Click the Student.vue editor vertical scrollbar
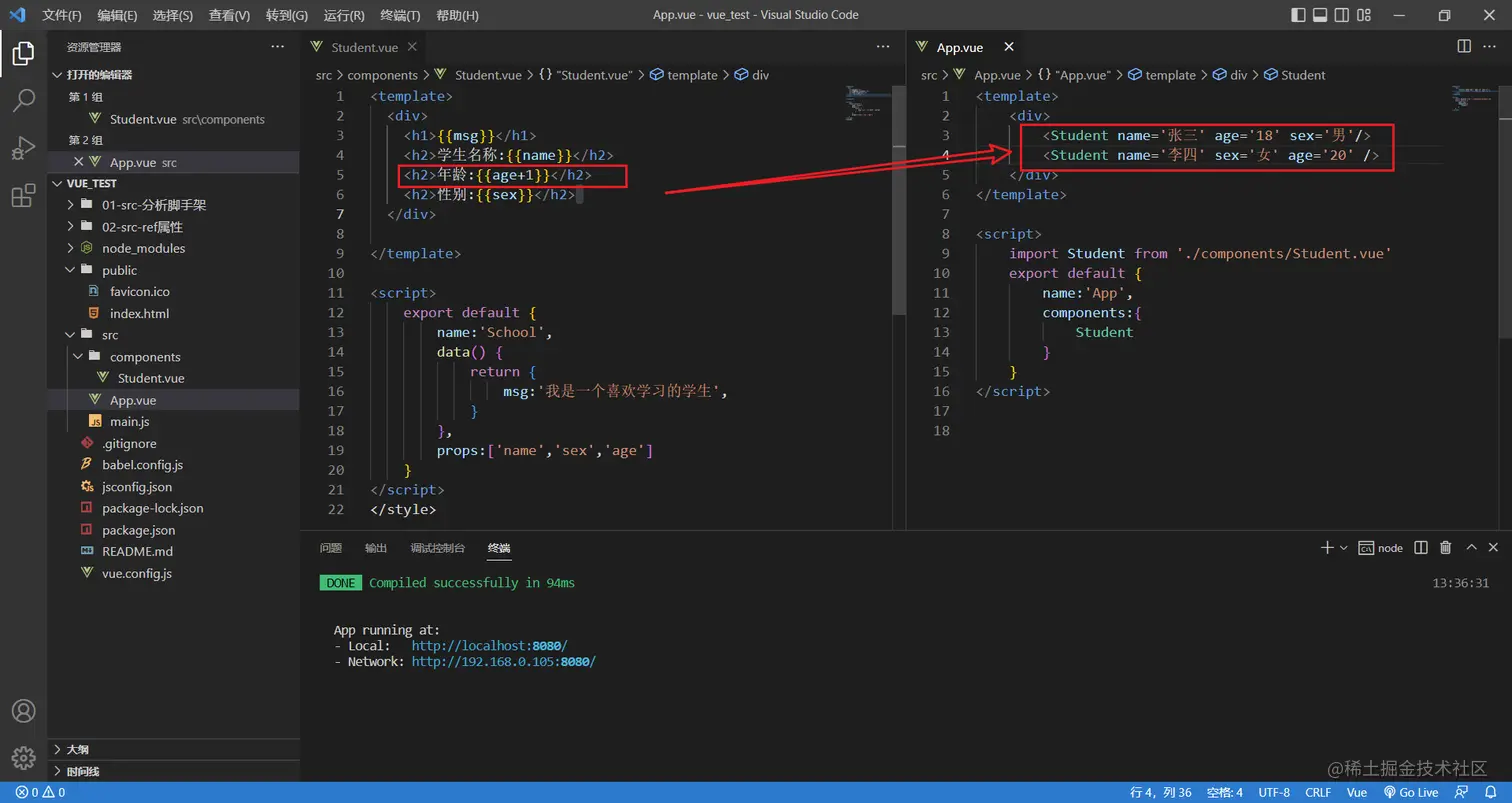Viewport: 1512px width, 803px height. tap(899, 200)
